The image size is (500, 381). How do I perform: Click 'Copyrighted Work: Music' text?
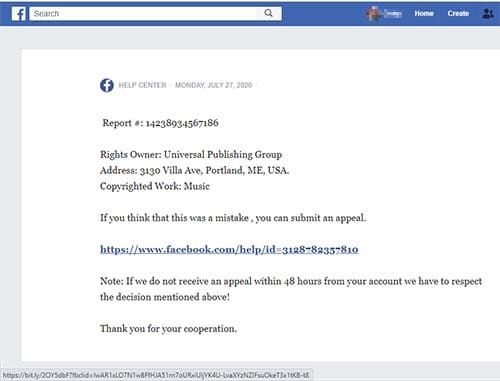pyautogui.click(x=155, y=186)
